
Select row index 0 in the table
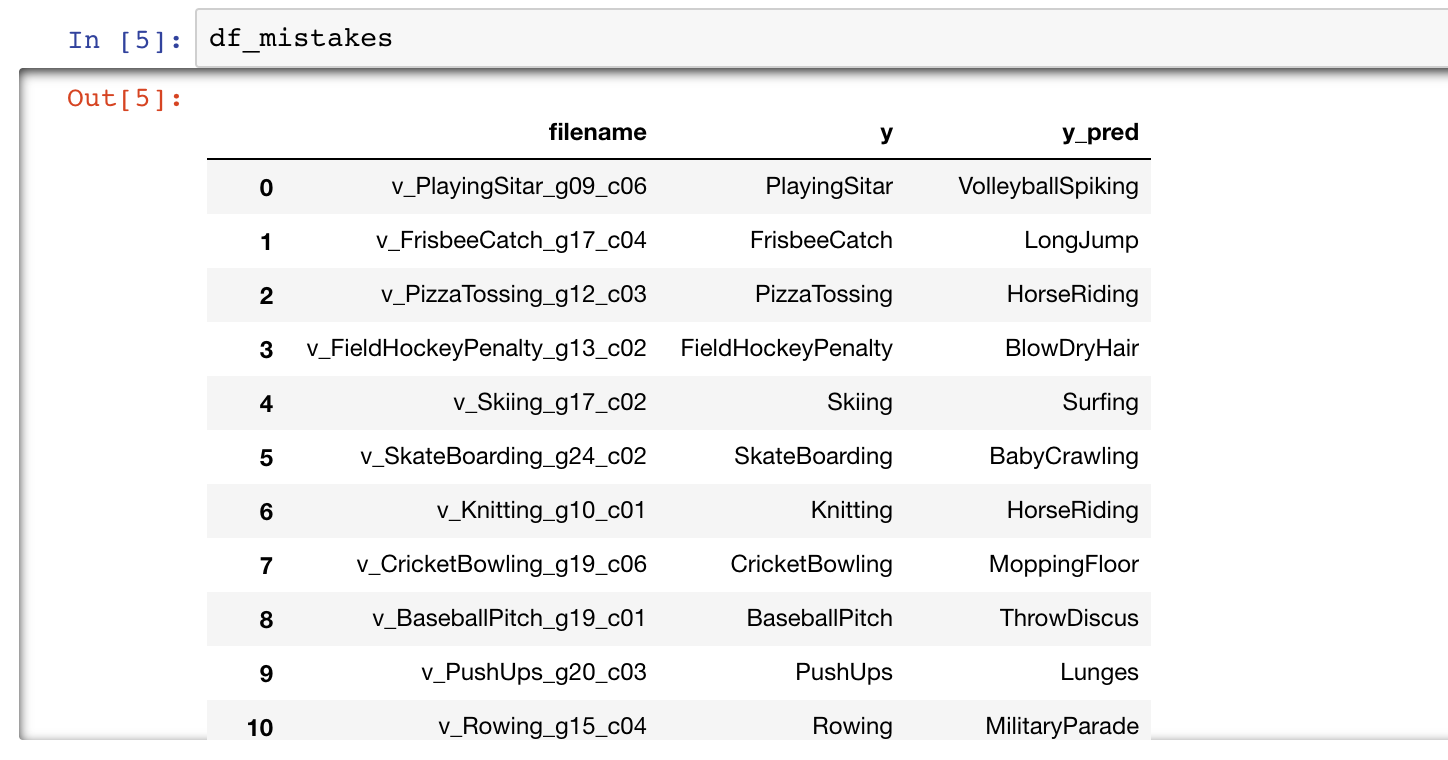click(x=266, y=187)
